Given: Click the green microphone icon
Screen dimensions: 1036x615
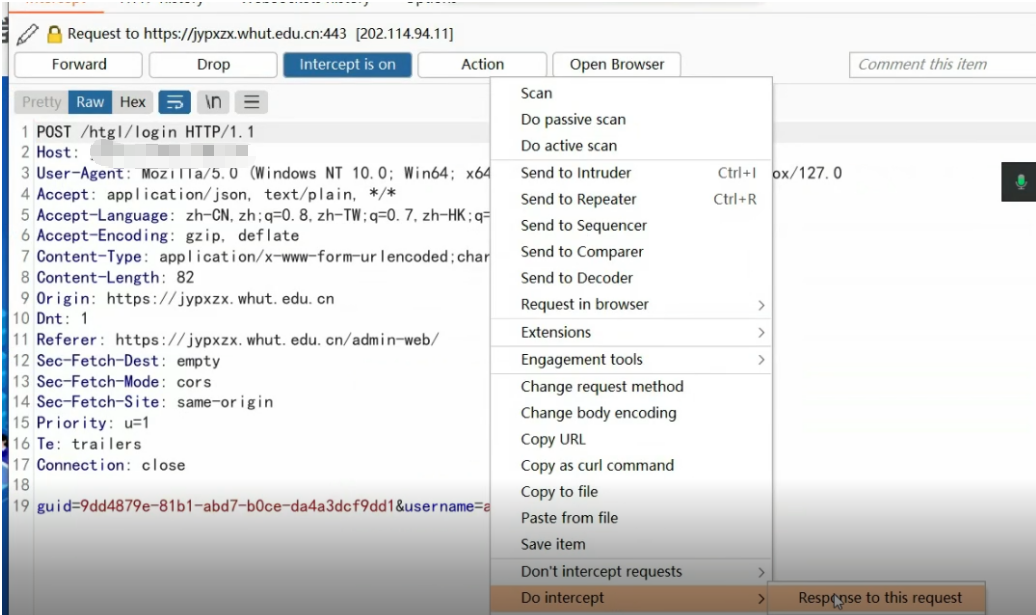Looking at the screenshot, I should pos(1021,182).
